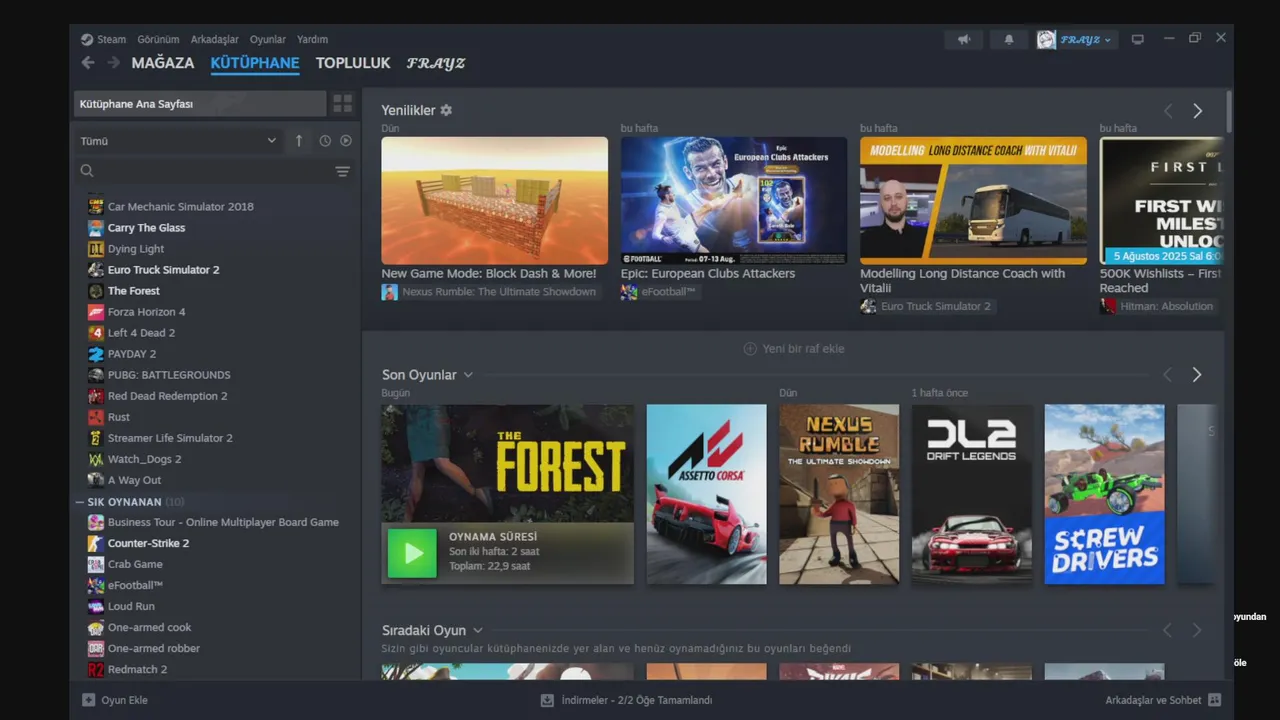Select Red Dead Redemption 2
This screenshot has height=720, width=1280.
[x=167, y=396]
